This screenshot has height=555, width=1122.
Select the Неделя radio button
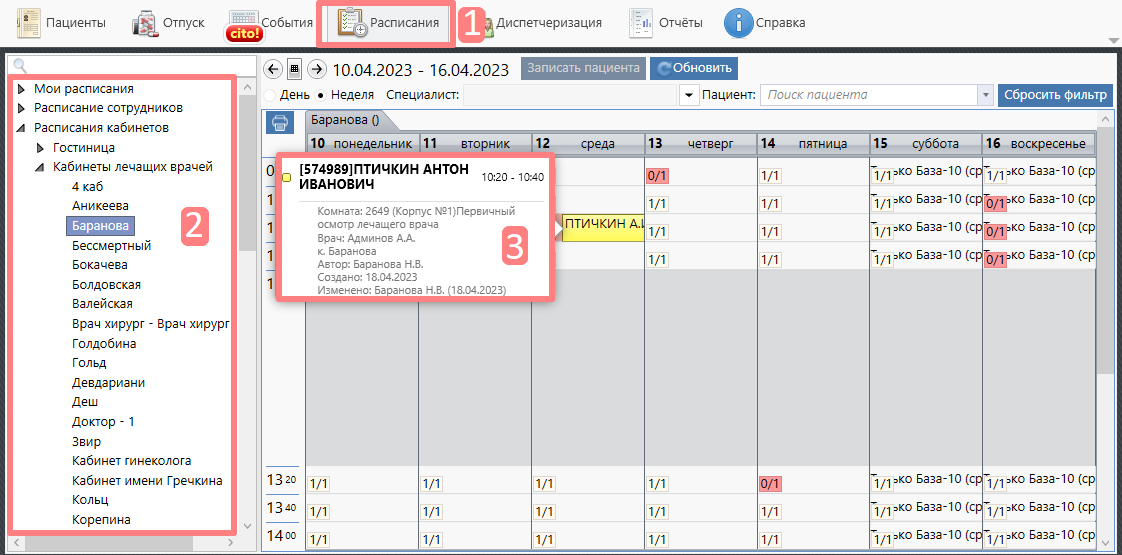tap(320, 95)
